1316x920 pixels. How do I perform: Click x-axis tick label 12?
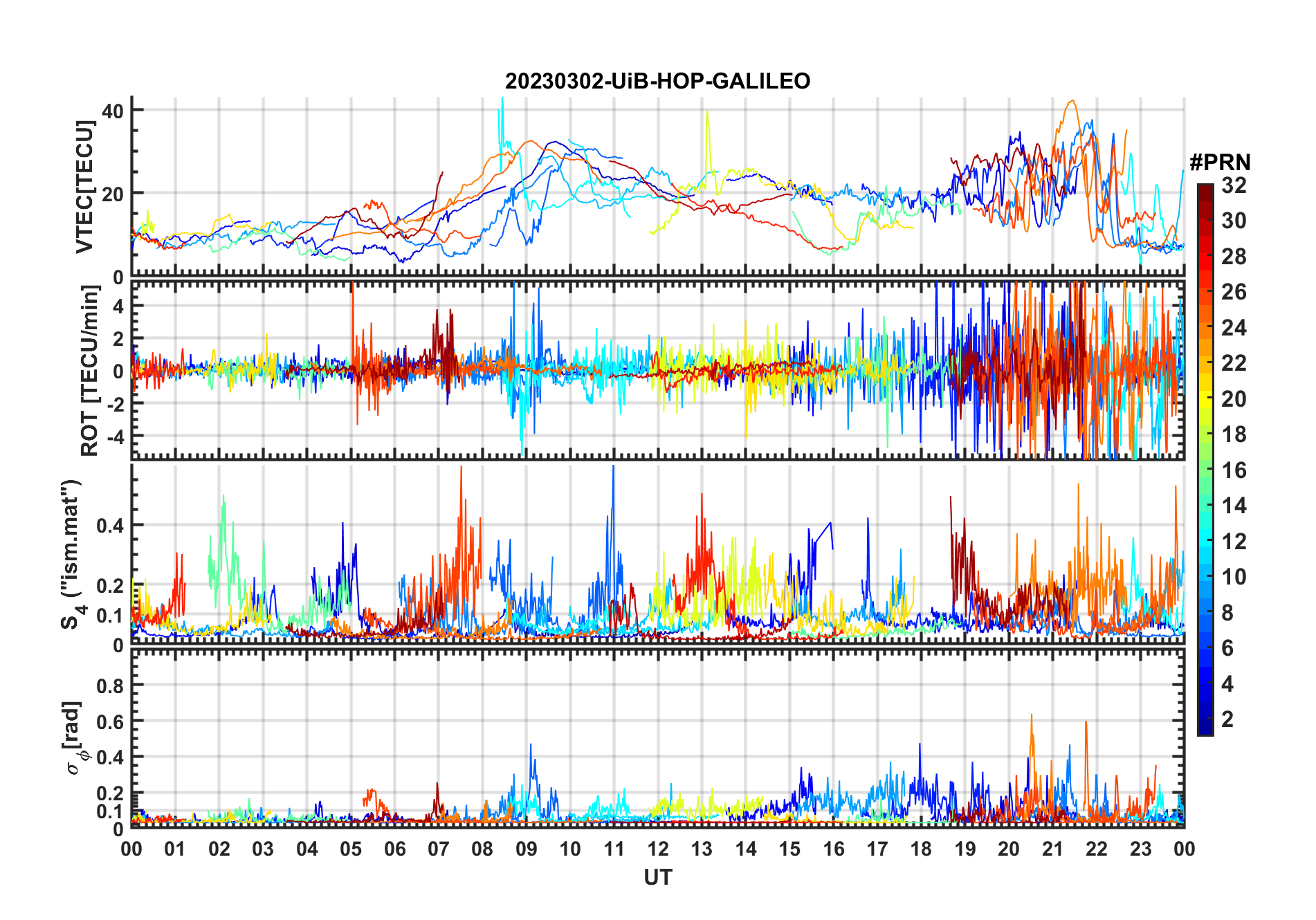point(658,849)
